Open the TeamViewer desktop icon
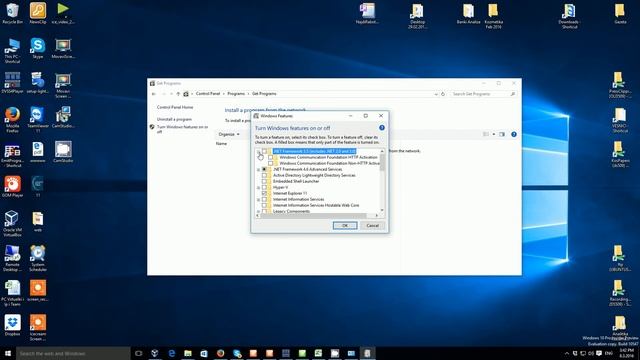The height and width of the screenshot is (360, 640). (38, 119)
